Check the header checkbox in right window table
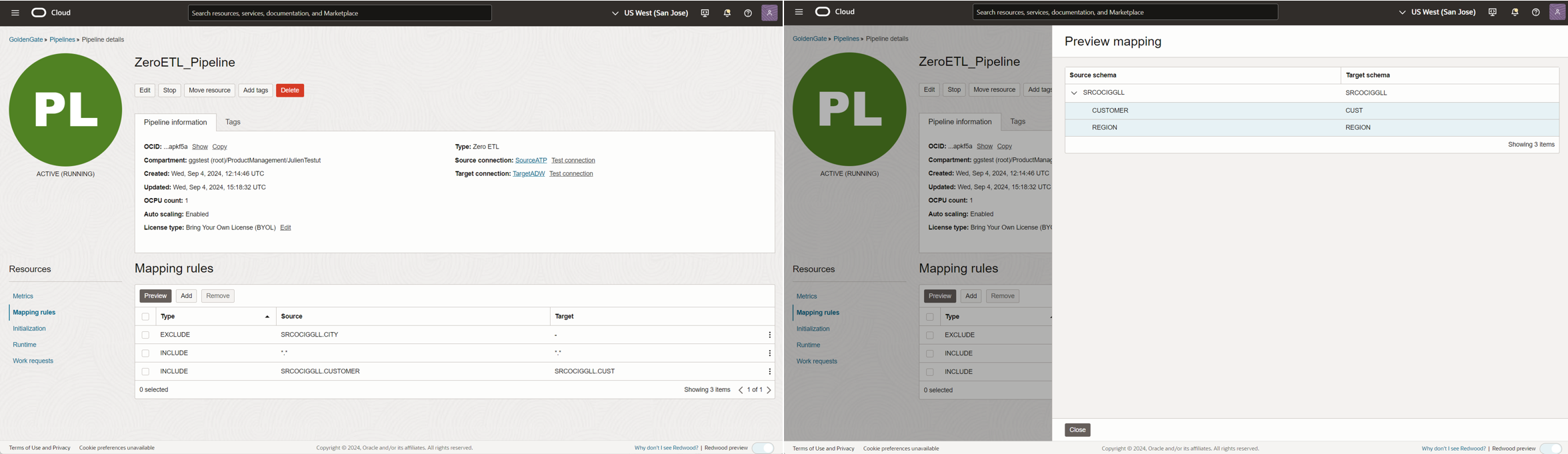Image resolution: width=1568 pixels, height=454 pixels. [x=930, y=317]
